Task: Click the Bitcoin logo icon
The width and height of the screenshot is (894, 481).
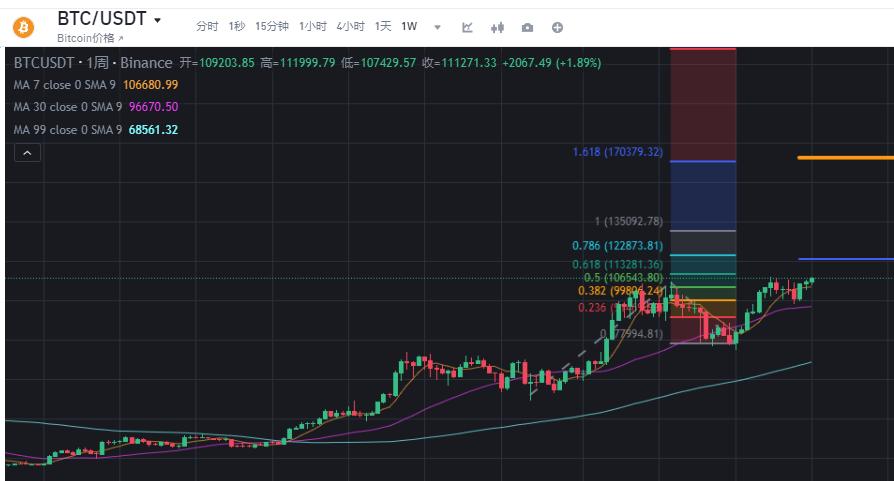Action: 22,27
